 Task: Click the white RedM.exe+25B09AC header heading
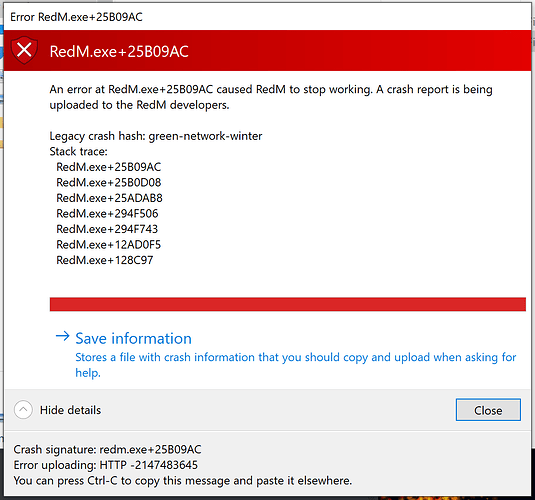tap(119, 52)
